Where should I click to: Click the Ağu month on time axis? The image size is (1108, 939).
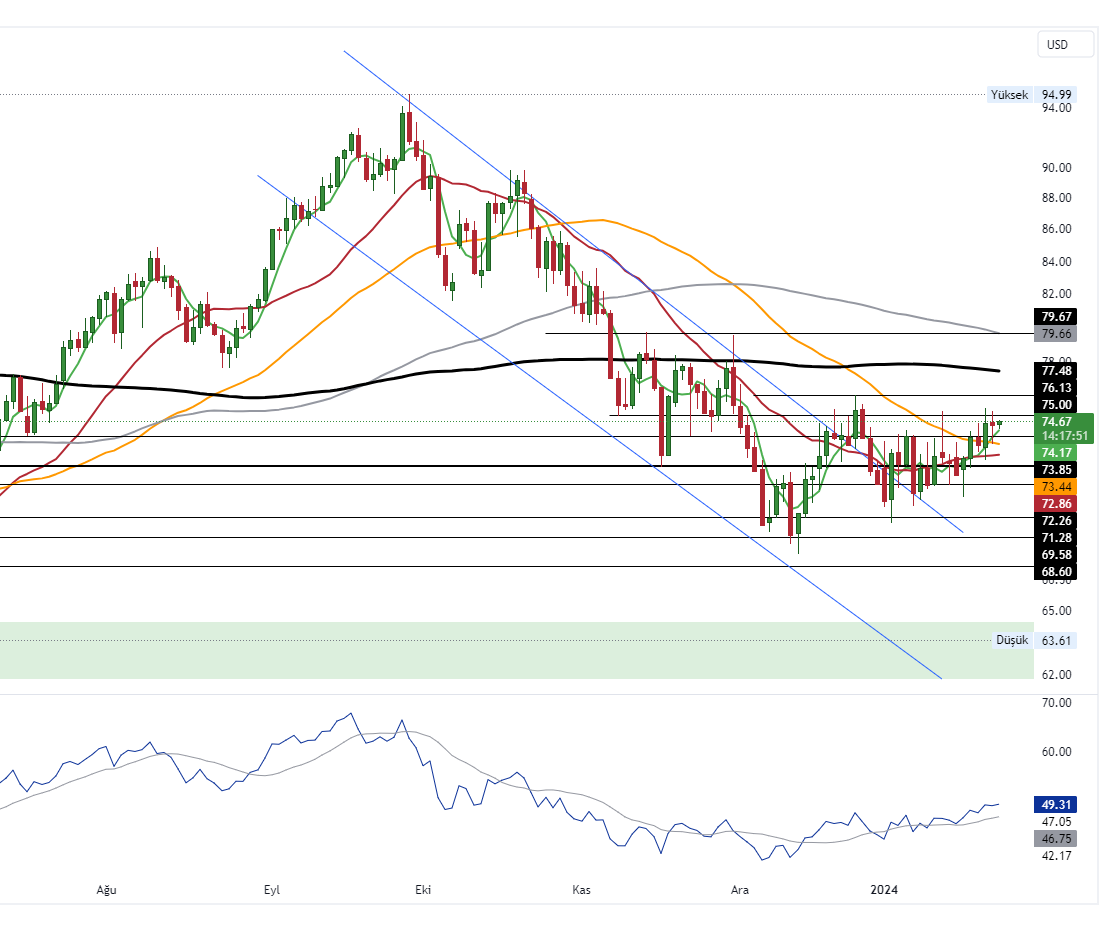tap(106, 890)
